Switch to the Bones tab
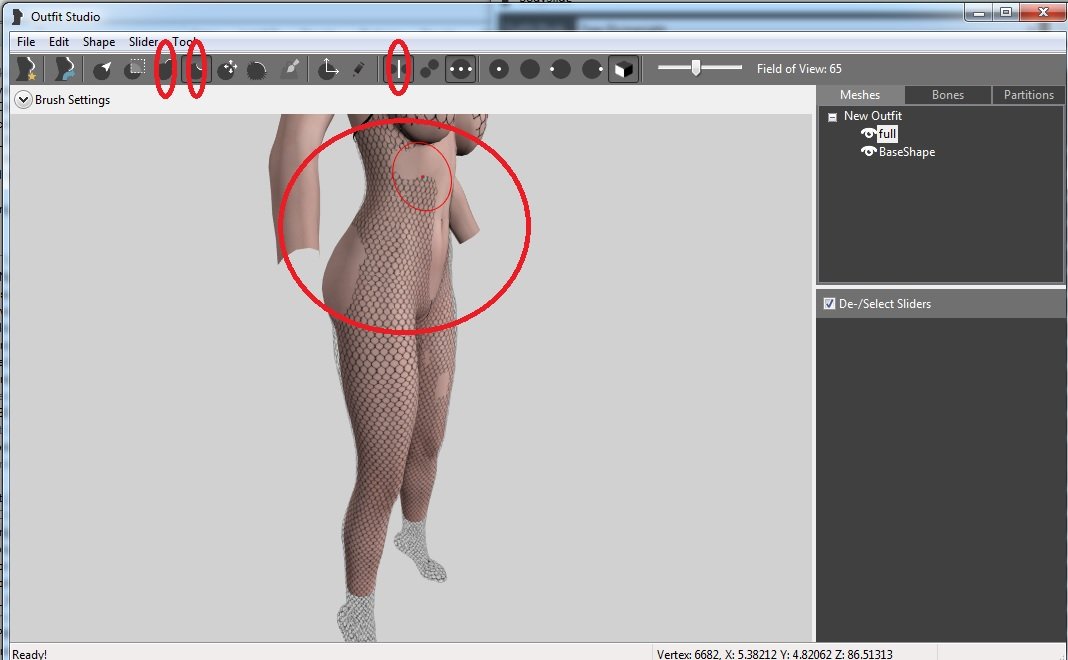The height and width of the screenshot is (660, 1068). click(947, 95)
